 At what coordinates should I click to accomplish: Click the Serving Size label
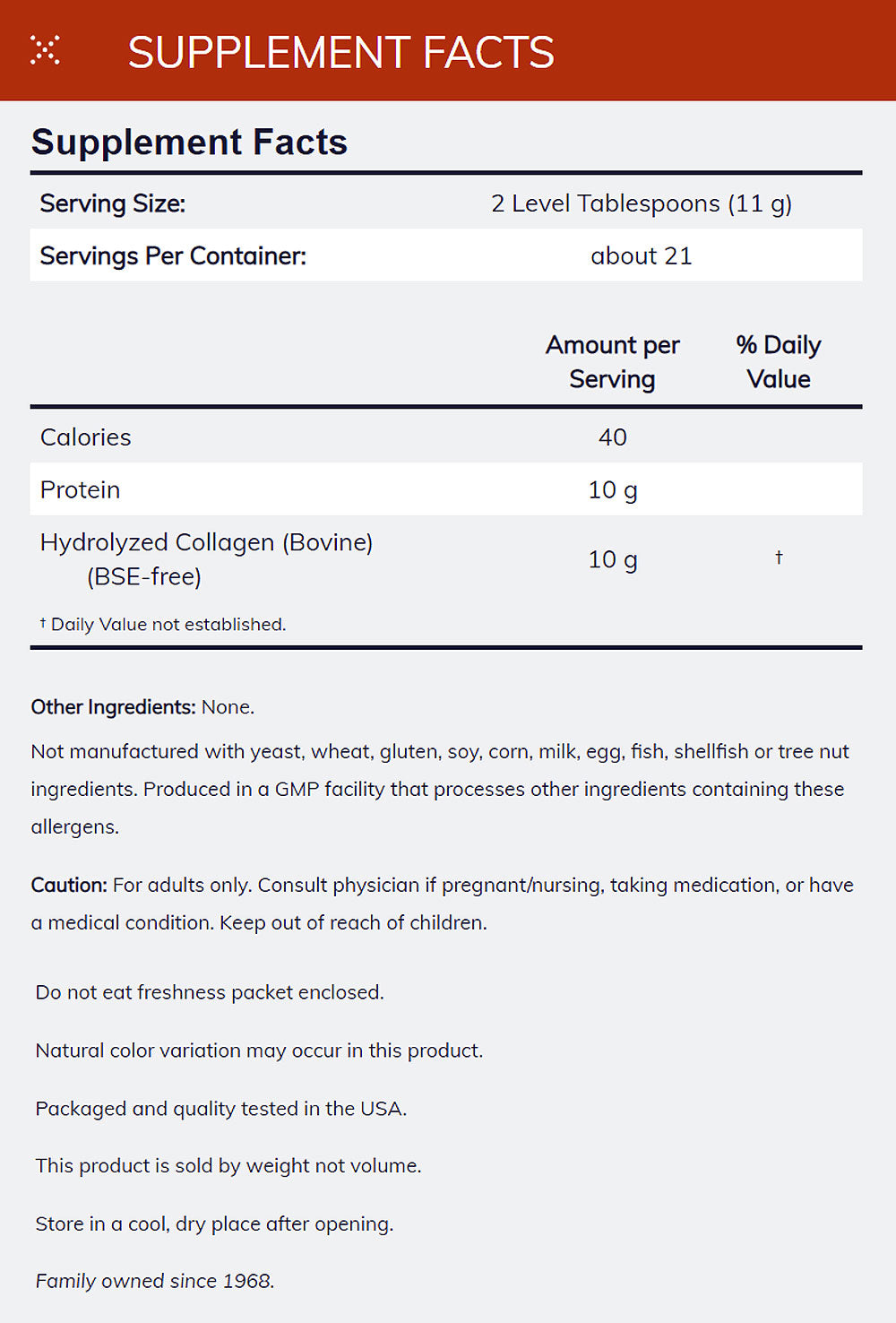[112, 203]
